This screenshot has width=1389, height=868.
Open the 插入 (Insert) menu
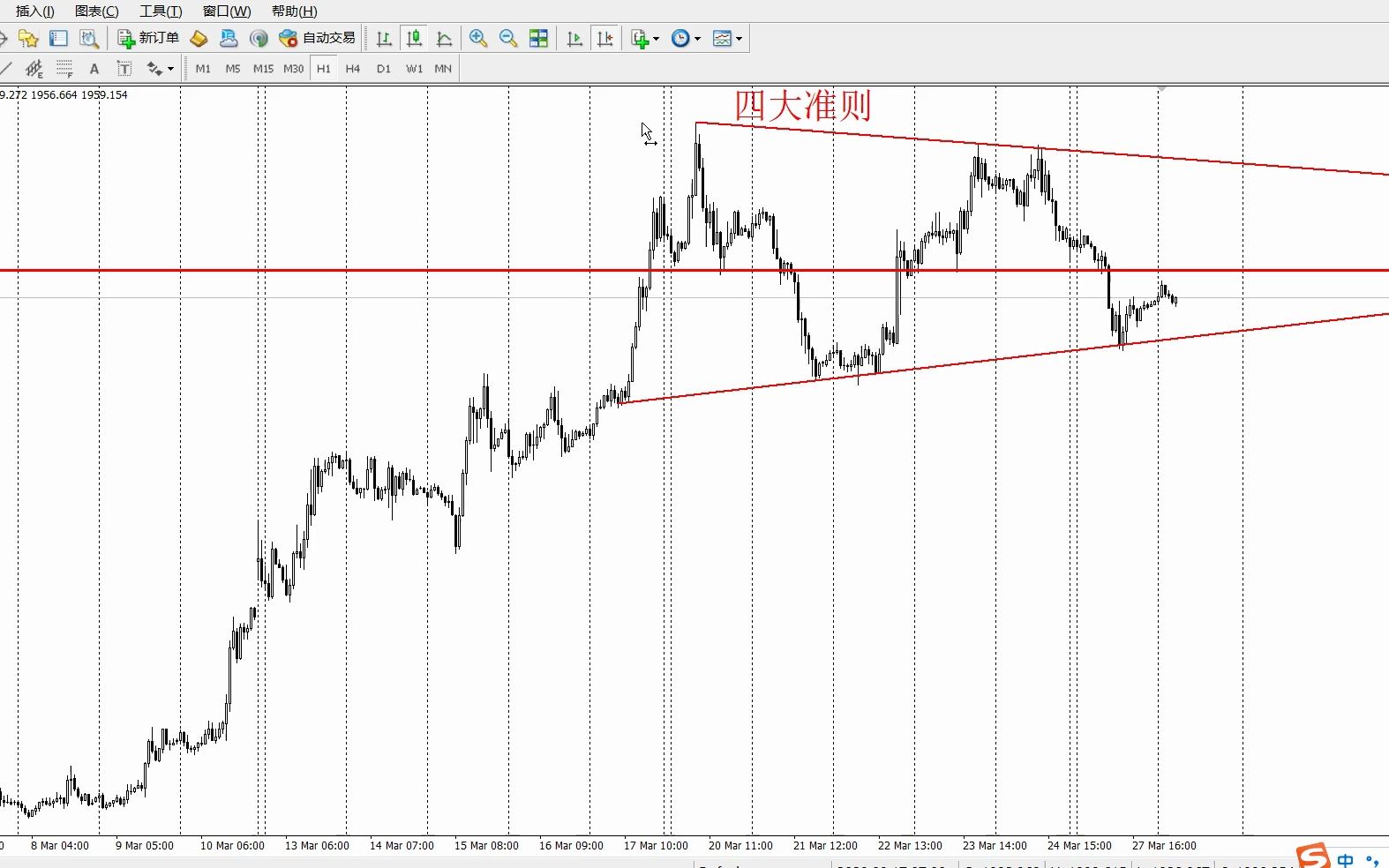coord(35,11)
